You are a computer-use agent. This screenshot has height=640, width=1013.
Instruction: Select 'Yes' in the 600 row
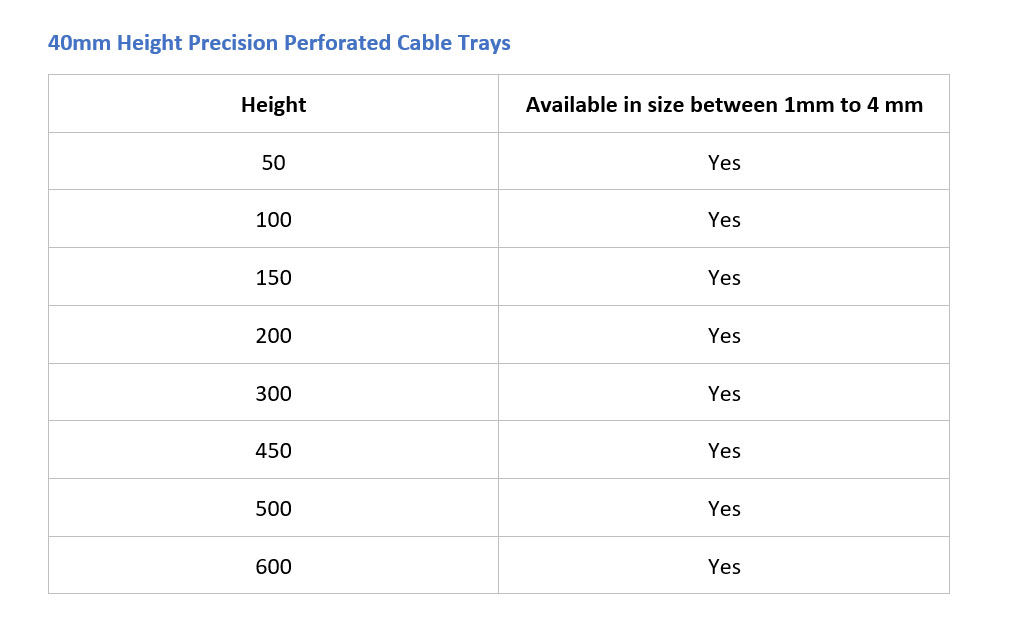[x=724, y=567]
